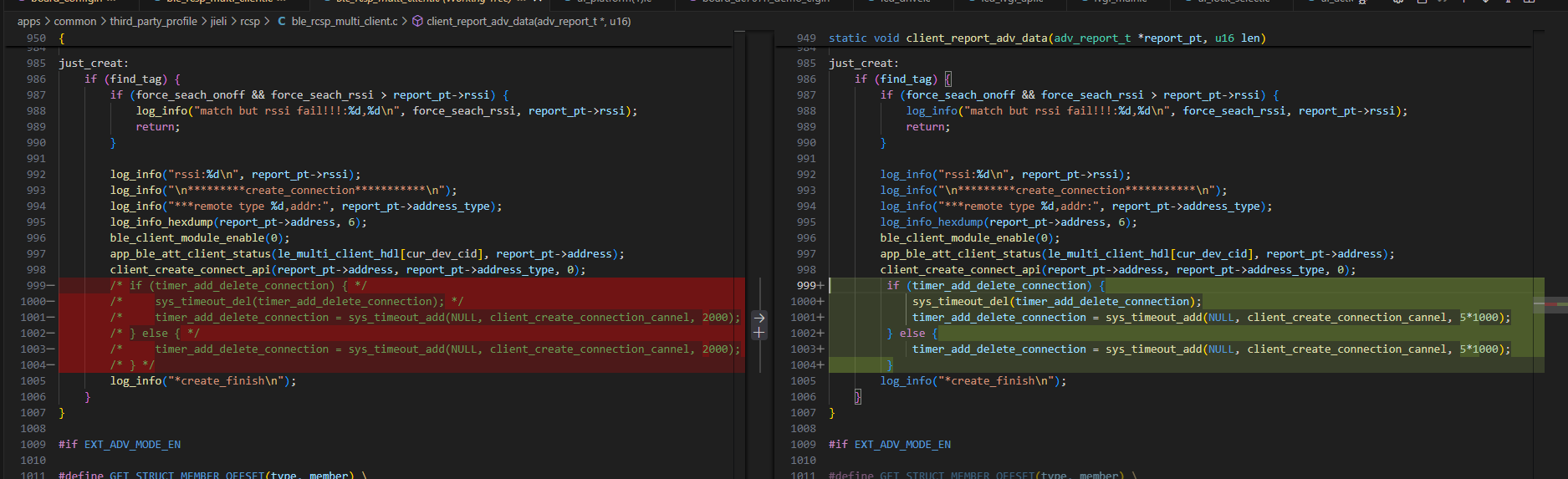Click '***remote type' log_info in right pane
Image resolution: width=1568 pixels, height=479 pixels.
(1076, 206)
